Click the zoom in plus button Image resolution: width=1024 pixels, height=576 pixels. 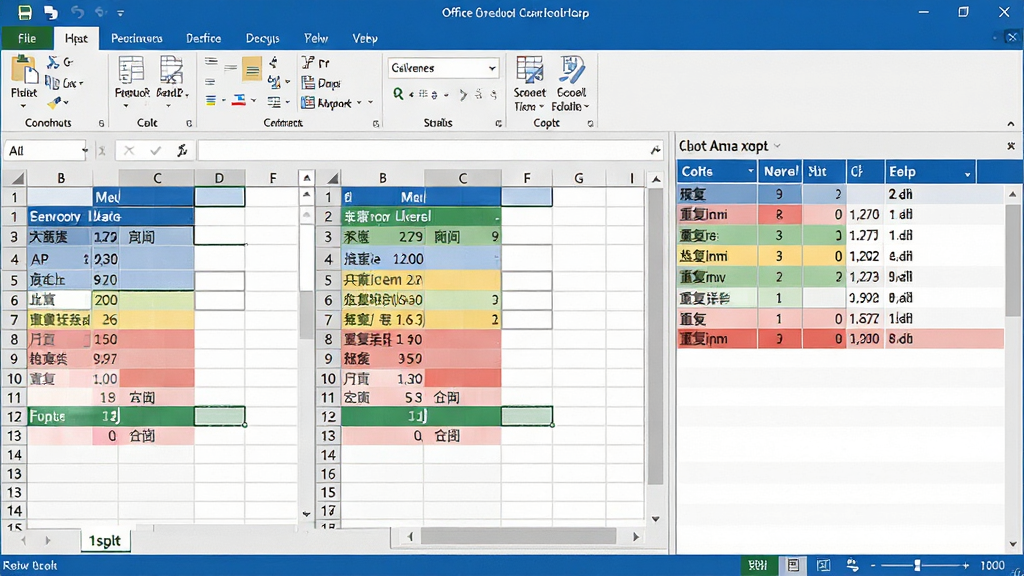click(966, 565)
